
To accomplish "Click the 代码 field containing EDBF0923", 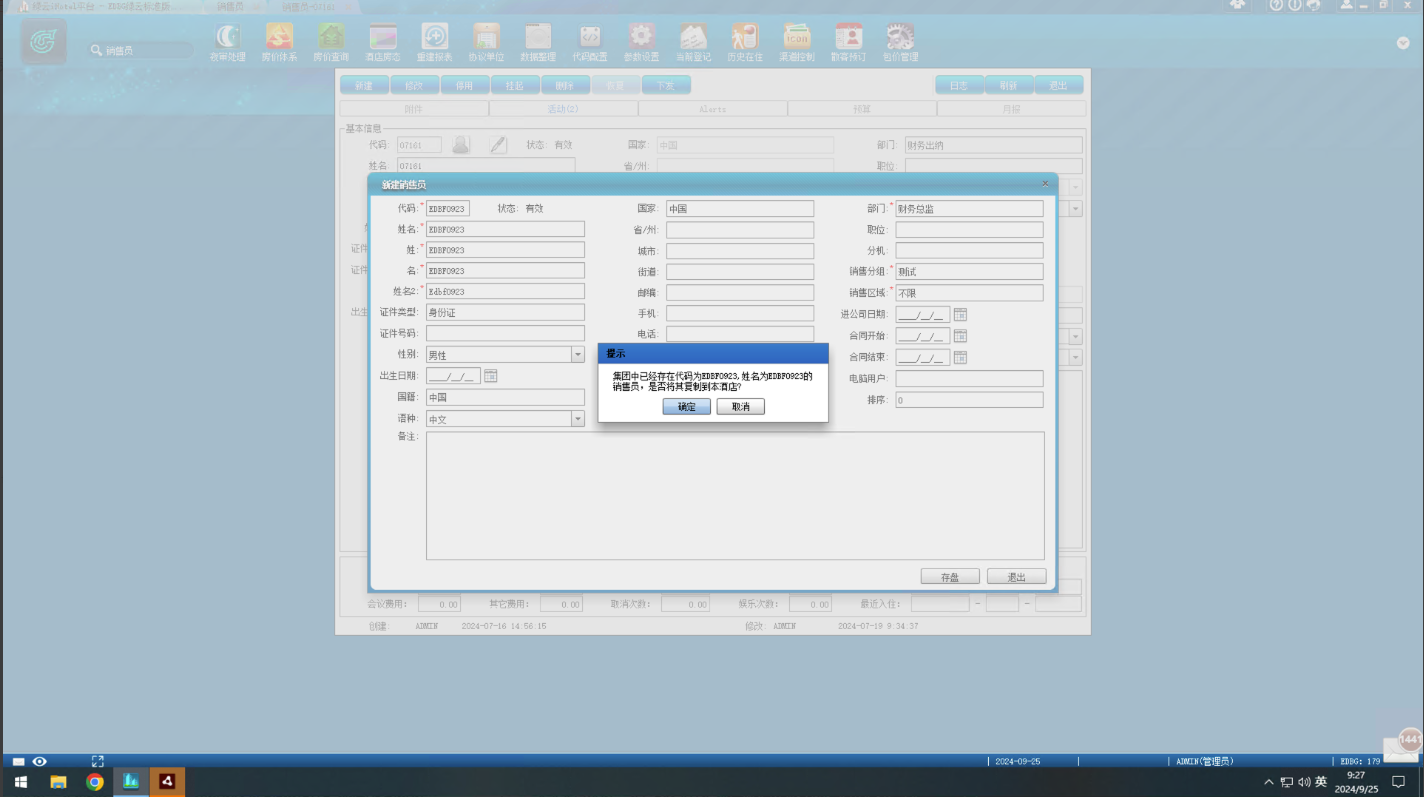I will pyautogui.click(x=448, y=209).
